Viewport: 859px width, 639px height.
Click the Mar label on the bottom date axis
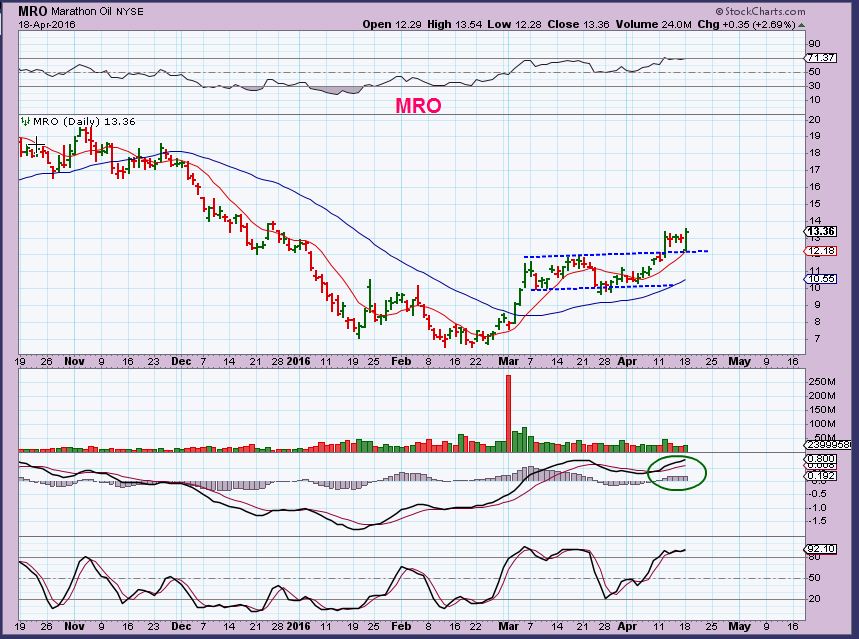point(509,626)
